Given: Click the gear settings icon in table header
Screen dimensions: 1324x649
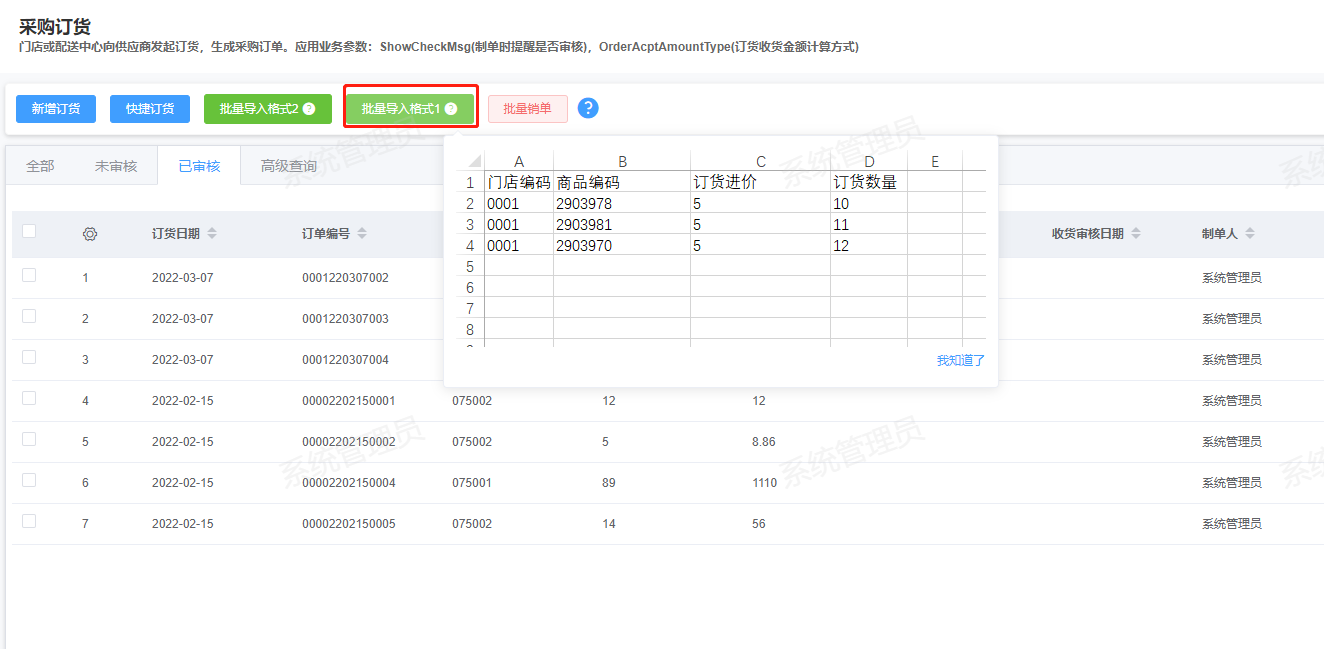Looking at the screenshot, I should pyautogui.click(x=90, y=234).
